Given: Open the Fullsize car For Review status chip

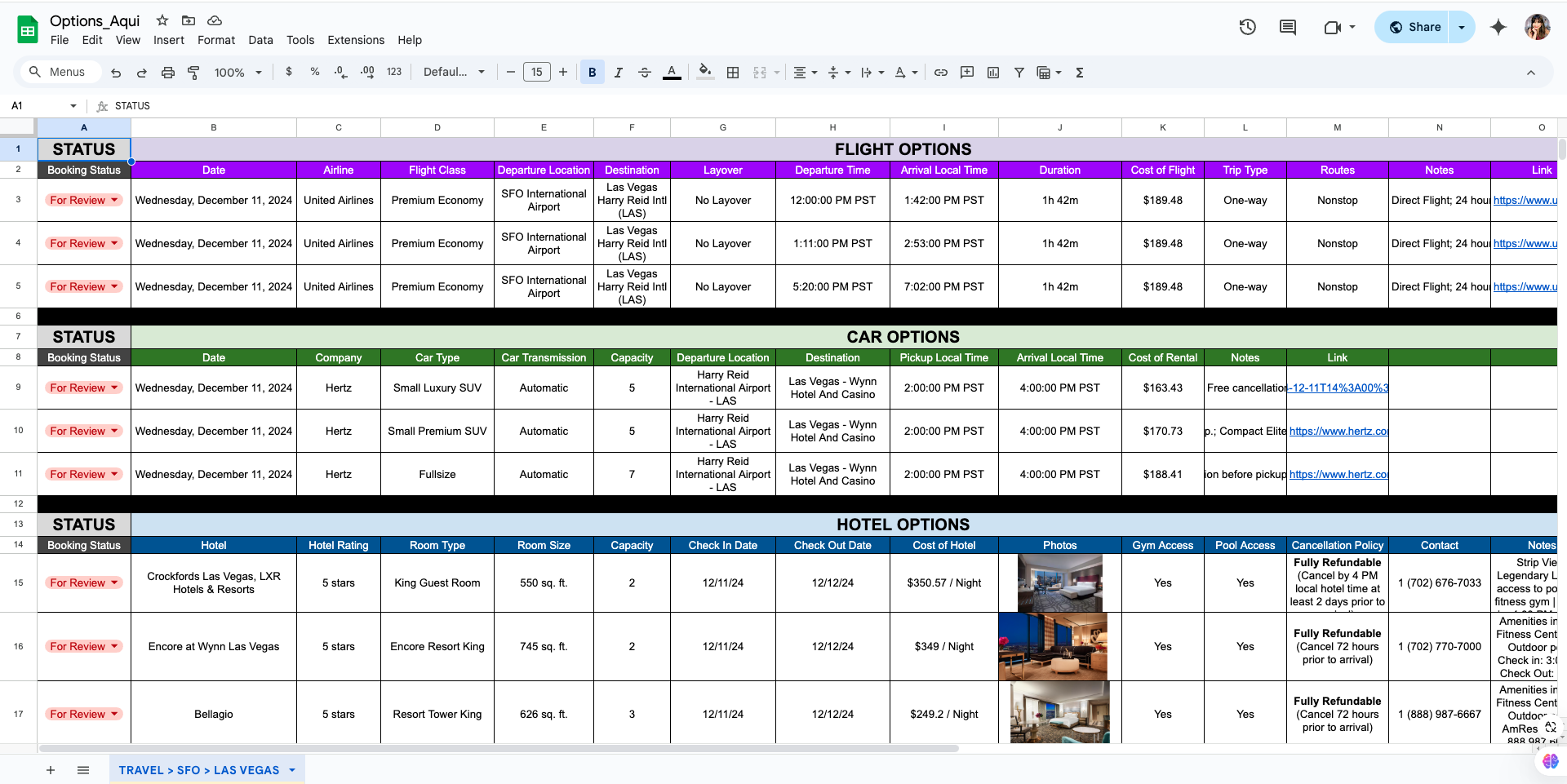Looking at the screenshot, I should tap(84, 474).
